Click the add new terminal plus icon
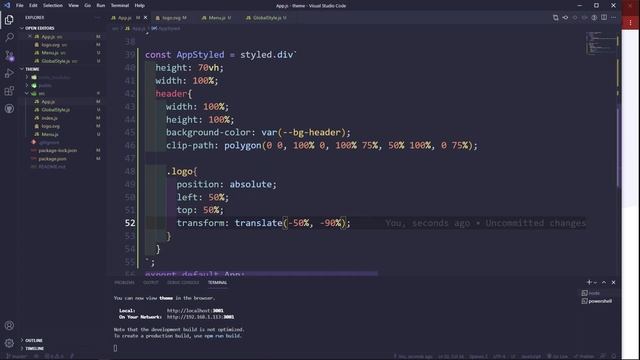 (589, 282)
